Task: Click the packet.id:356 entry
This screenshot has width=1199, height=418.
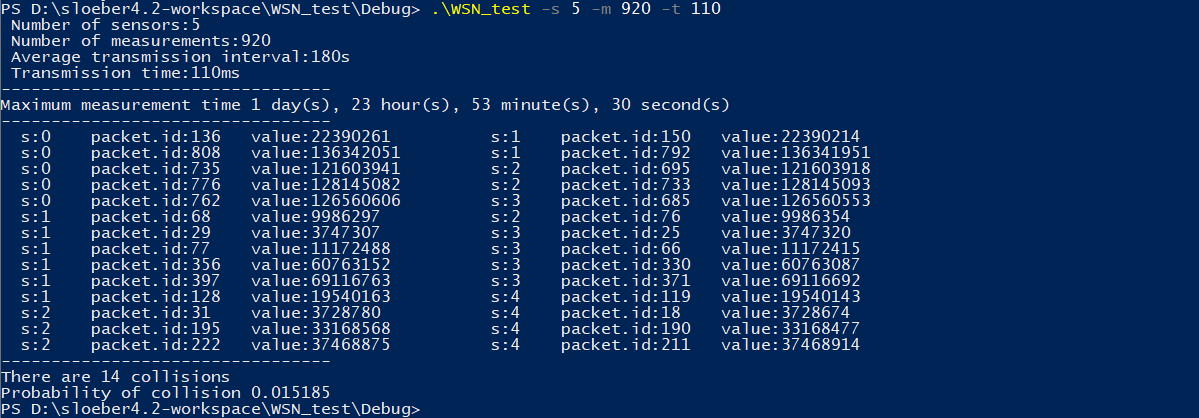Action: click(155, 265)
